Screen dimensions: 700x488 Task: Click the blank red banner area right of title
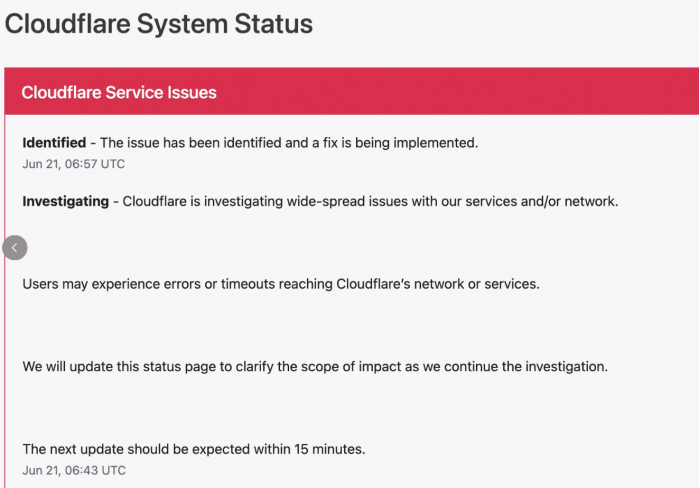450,93
